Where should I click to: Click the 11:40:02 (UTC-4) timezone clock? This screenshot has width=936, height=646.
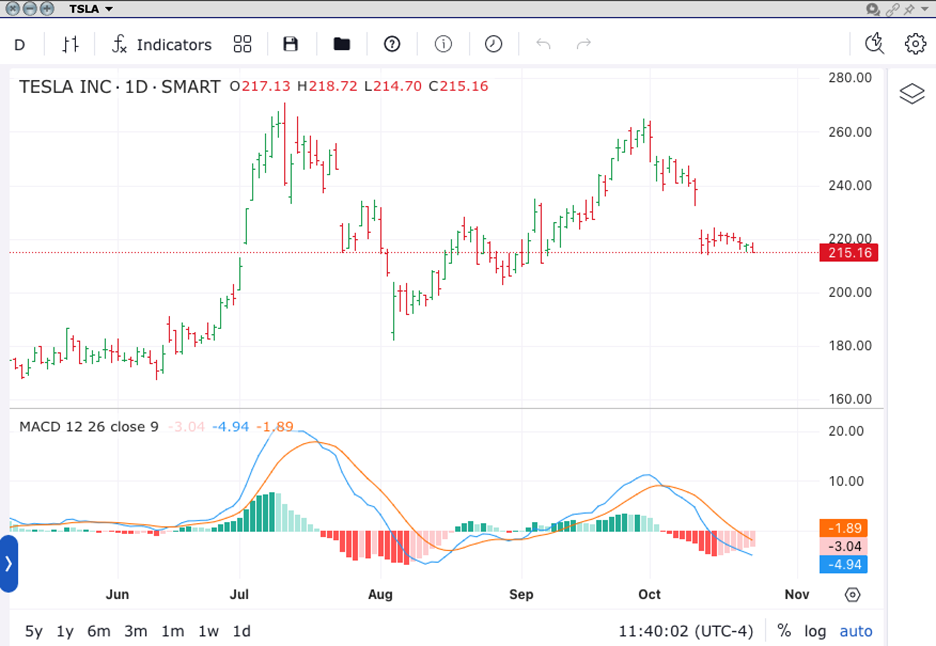(686, 631)
